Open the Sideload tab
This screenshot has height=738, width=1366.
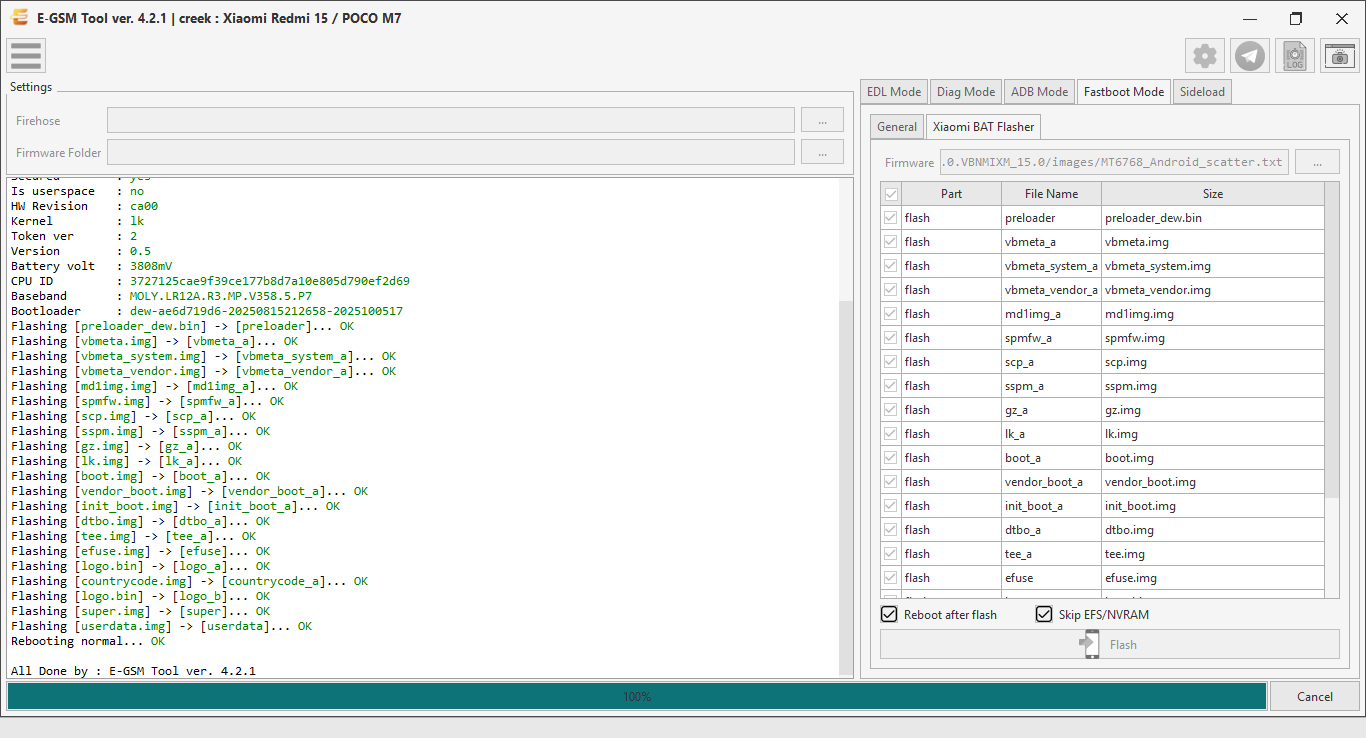[1202, 92]
